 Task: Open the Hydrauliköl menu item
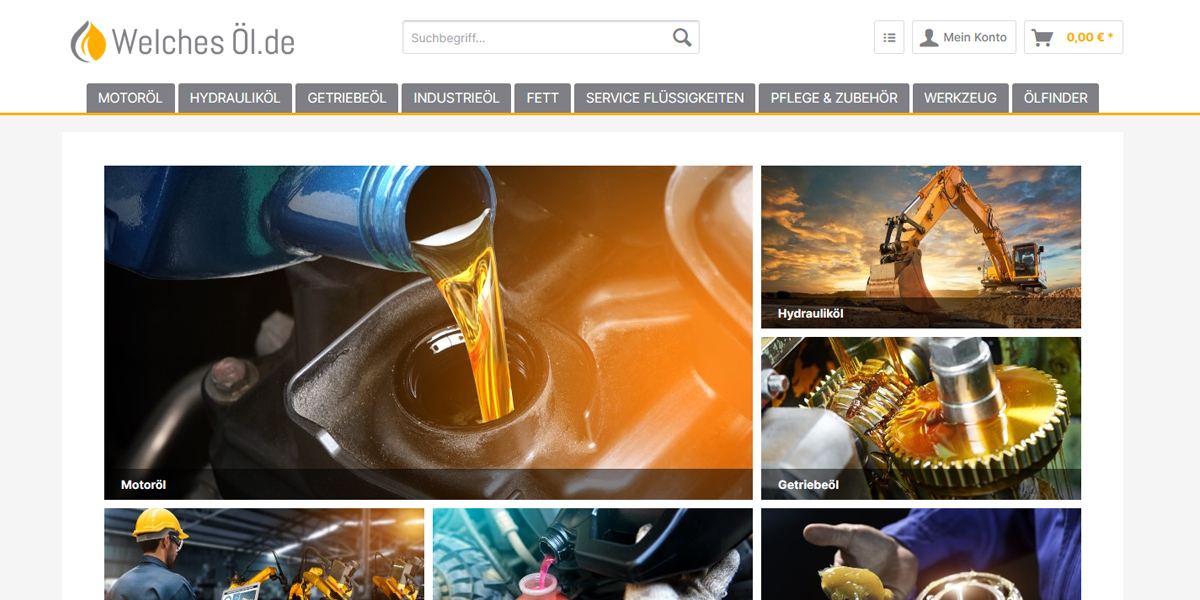coord(235,98)
